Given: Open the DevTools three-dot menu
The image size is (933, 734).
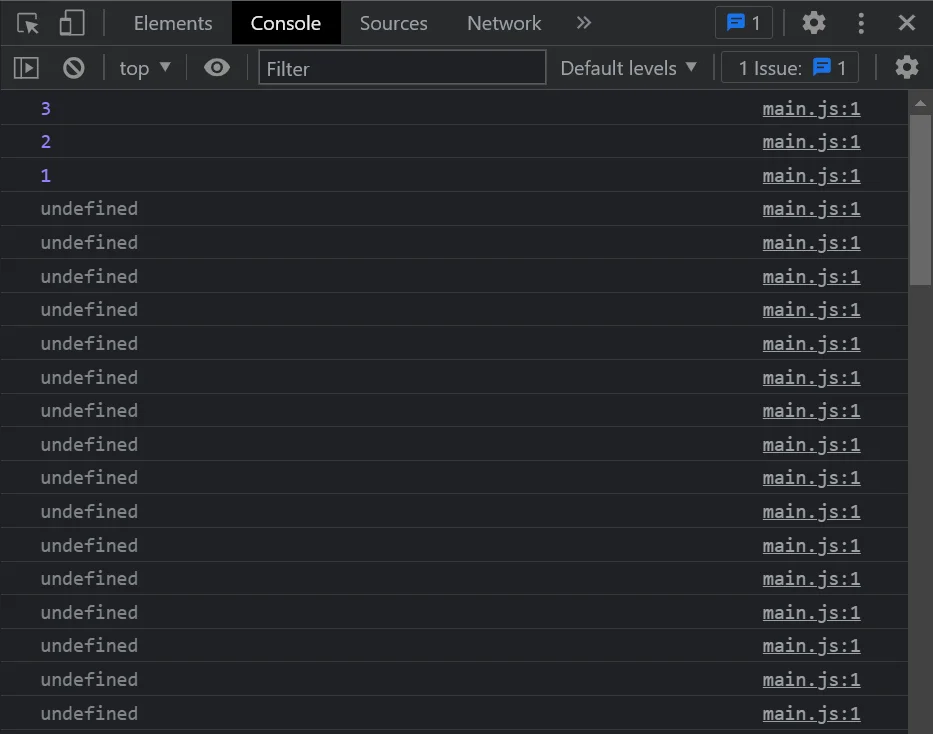Looking at the screenshot, I should pos(861,23).
